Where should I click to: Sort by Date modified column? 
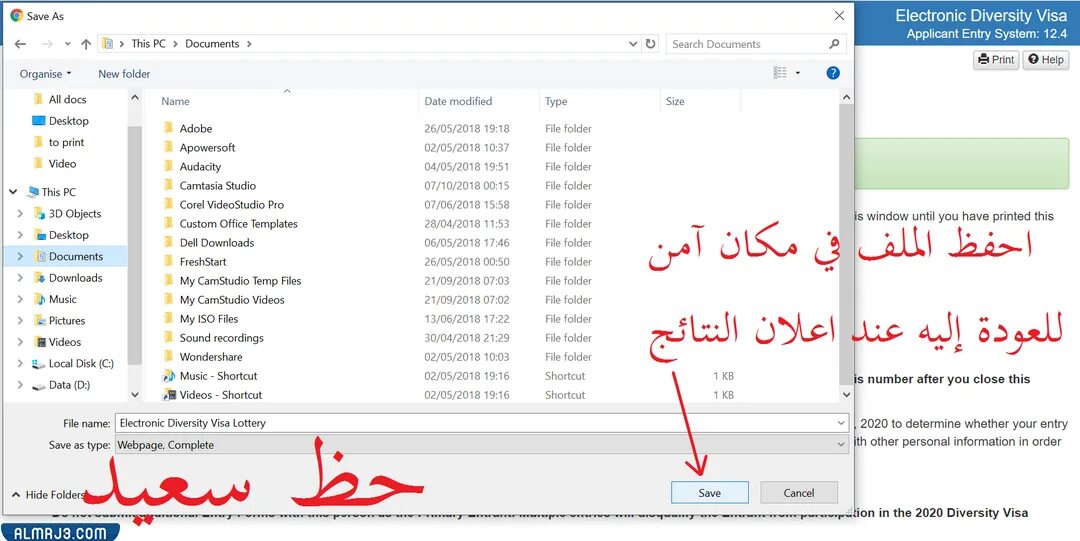click(458, 101)
